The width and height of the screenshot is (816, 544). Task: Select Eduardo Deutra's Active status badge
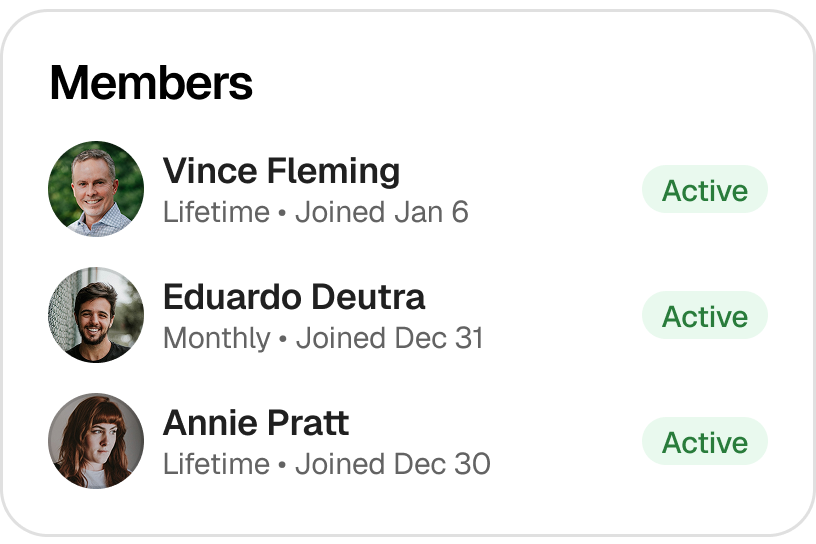pyautogui.click(x=704, y=316)
